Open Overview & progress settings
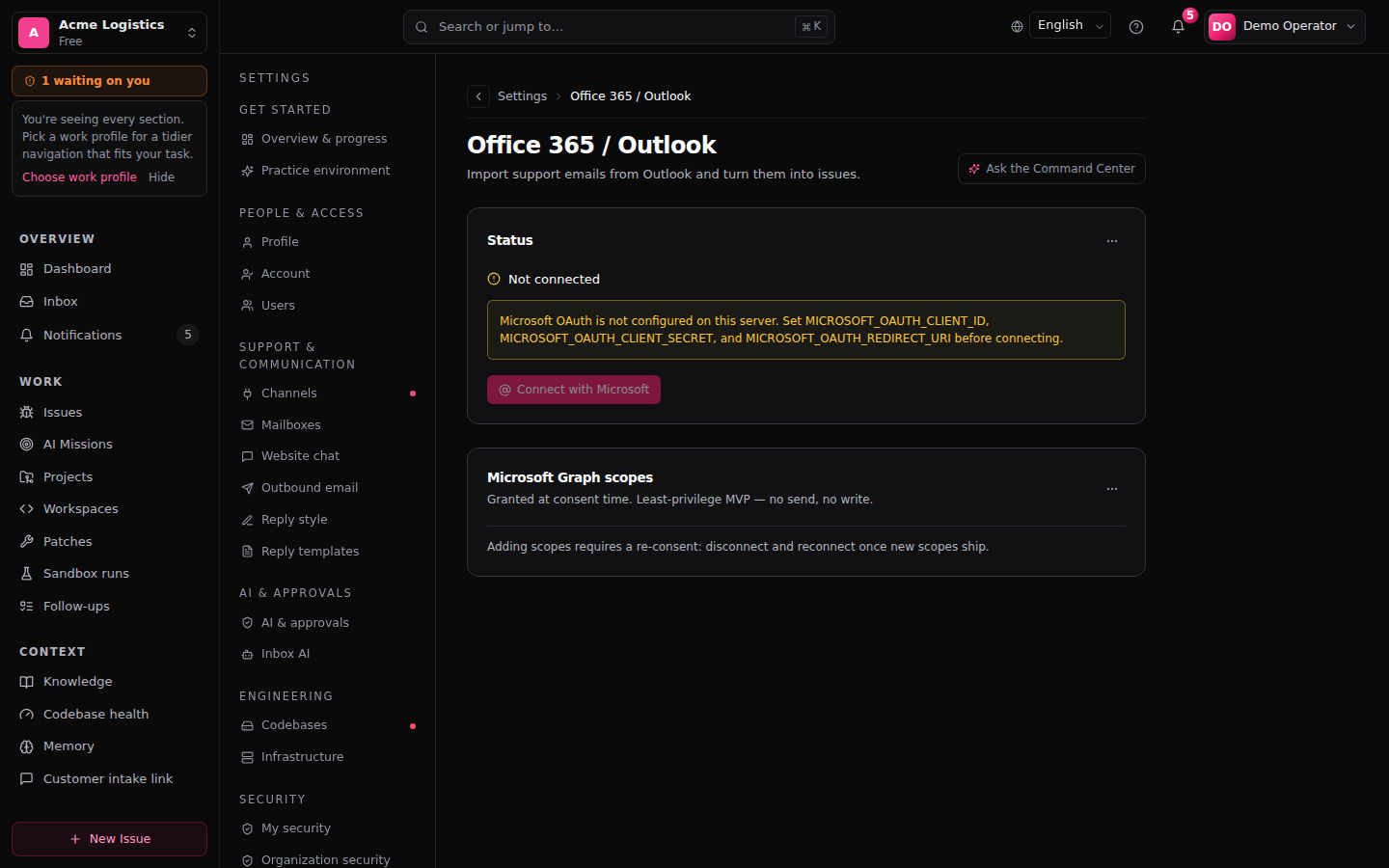 tap(328, 139)
